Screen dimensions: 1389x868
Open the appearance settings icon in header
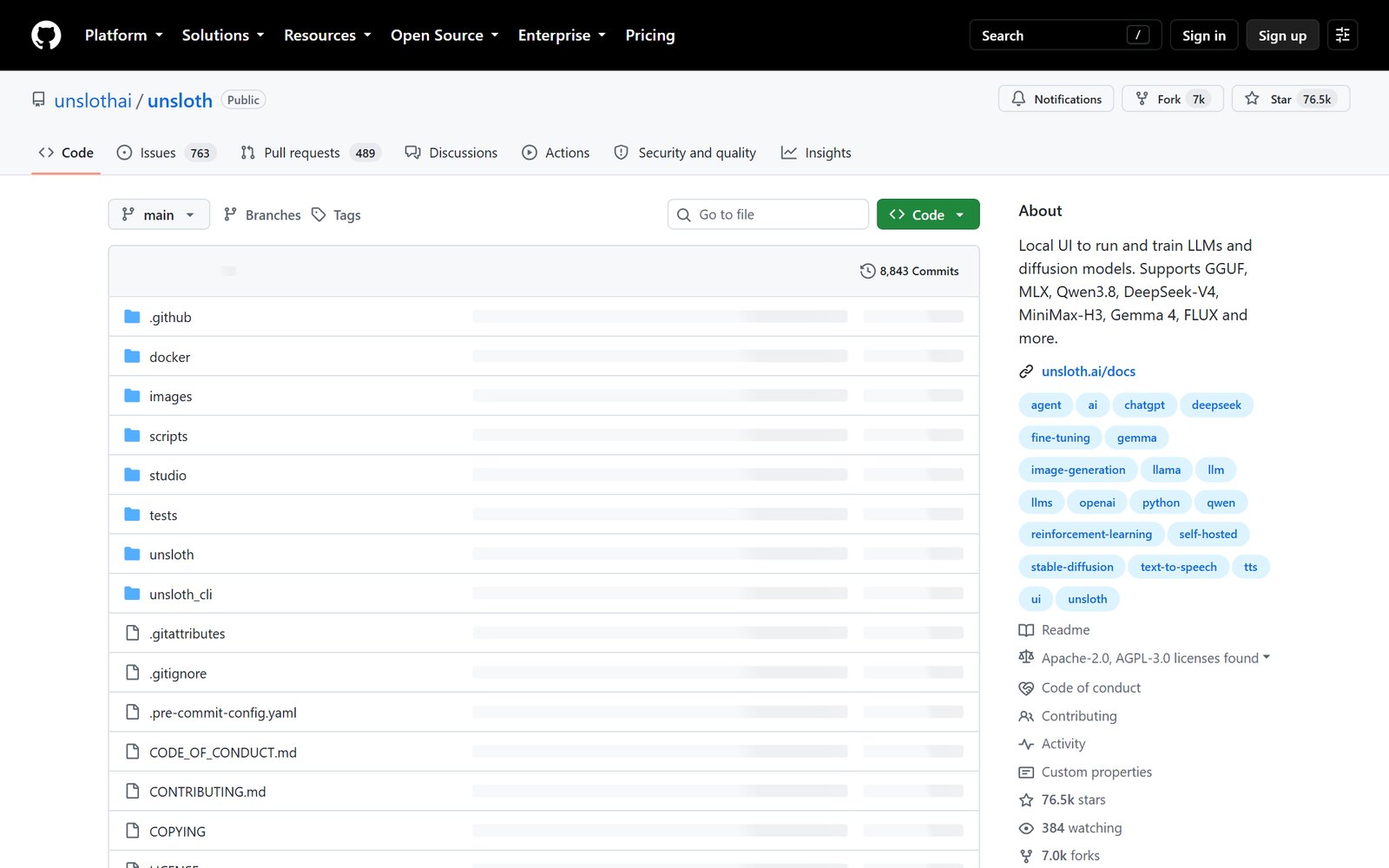[x=1342, y=36]
